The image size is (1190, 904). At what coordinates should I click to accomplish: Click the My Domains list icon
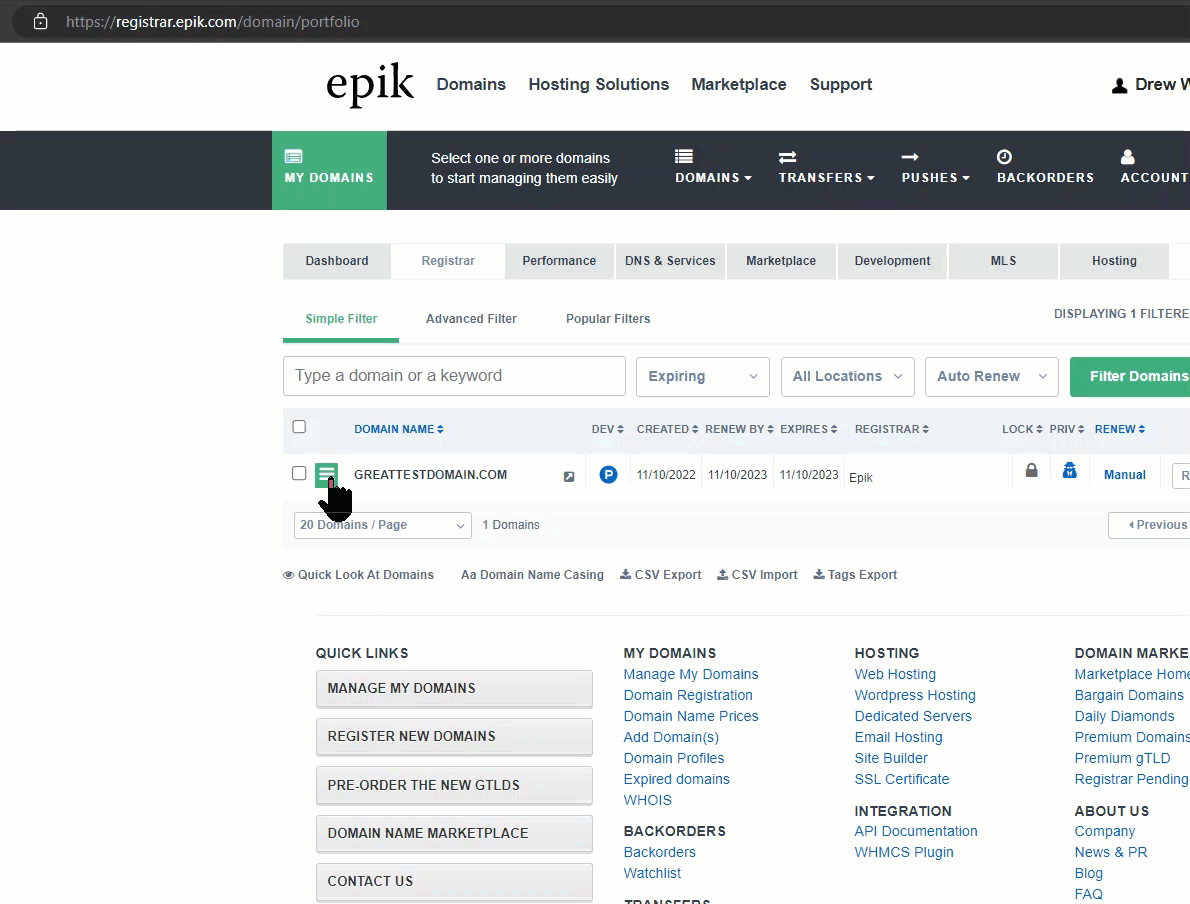pos(293,156)
